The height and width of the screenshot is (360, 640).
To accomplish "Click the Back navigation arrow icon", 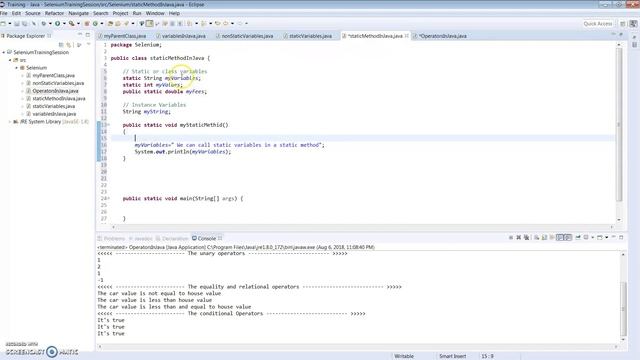I will pyautogui.click(x=226, y=24).
